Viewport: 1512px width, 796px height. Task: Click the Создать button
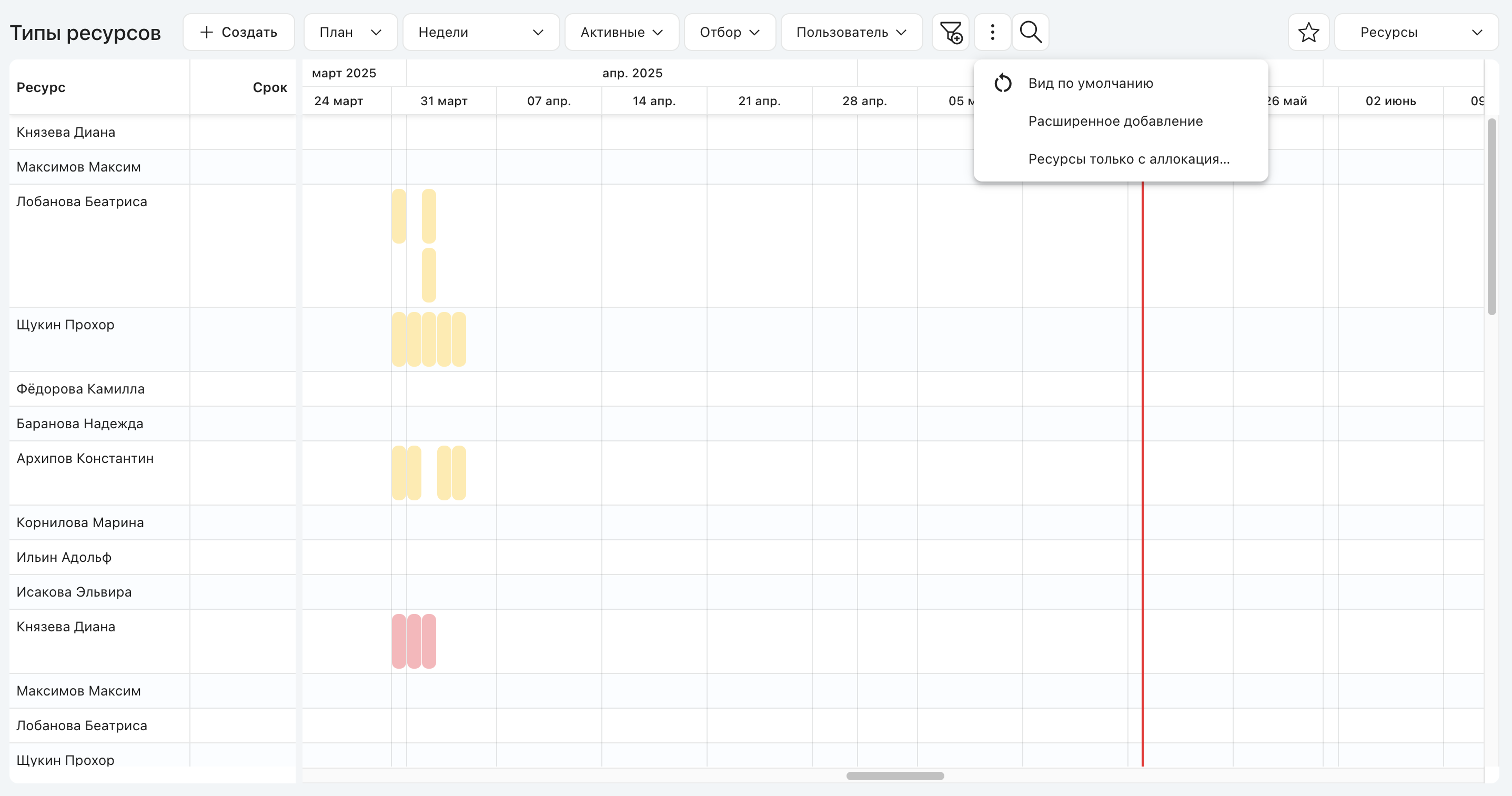(239, 32)
